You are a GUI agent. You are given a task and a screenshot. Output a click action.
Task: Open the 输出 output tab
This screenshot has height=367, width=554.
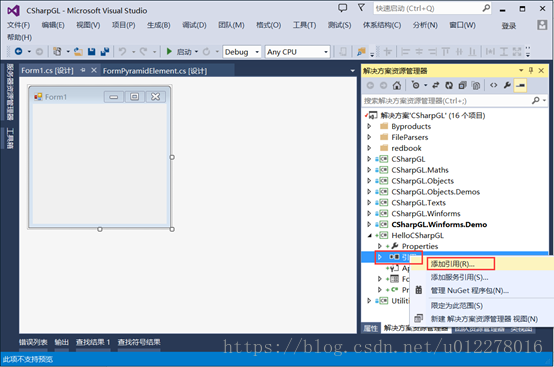[x=61, y=342]
